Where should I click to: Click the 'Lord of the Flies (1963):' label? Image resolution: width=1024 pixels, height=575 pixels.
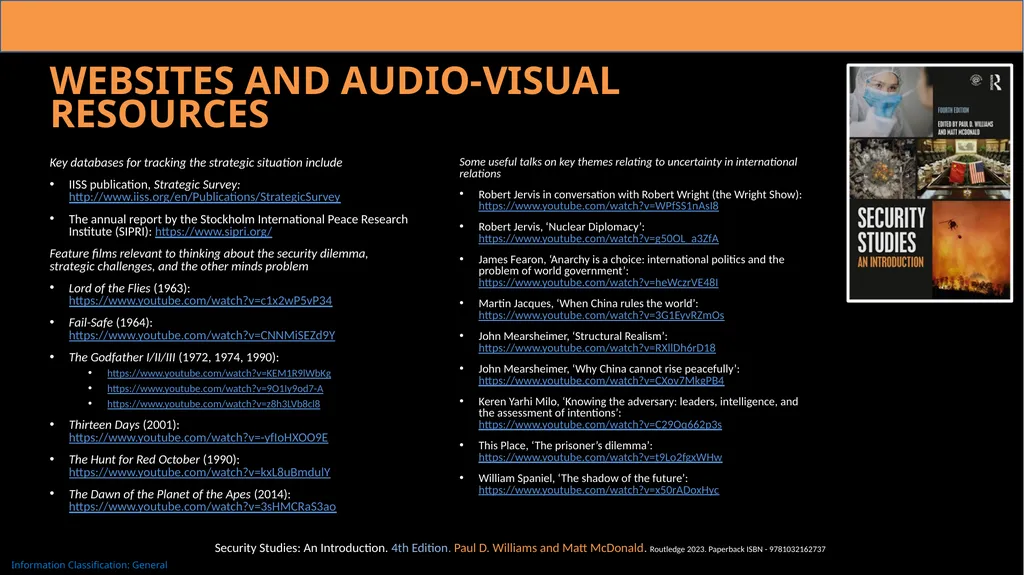pyautogui.click(x=129, y=288)
